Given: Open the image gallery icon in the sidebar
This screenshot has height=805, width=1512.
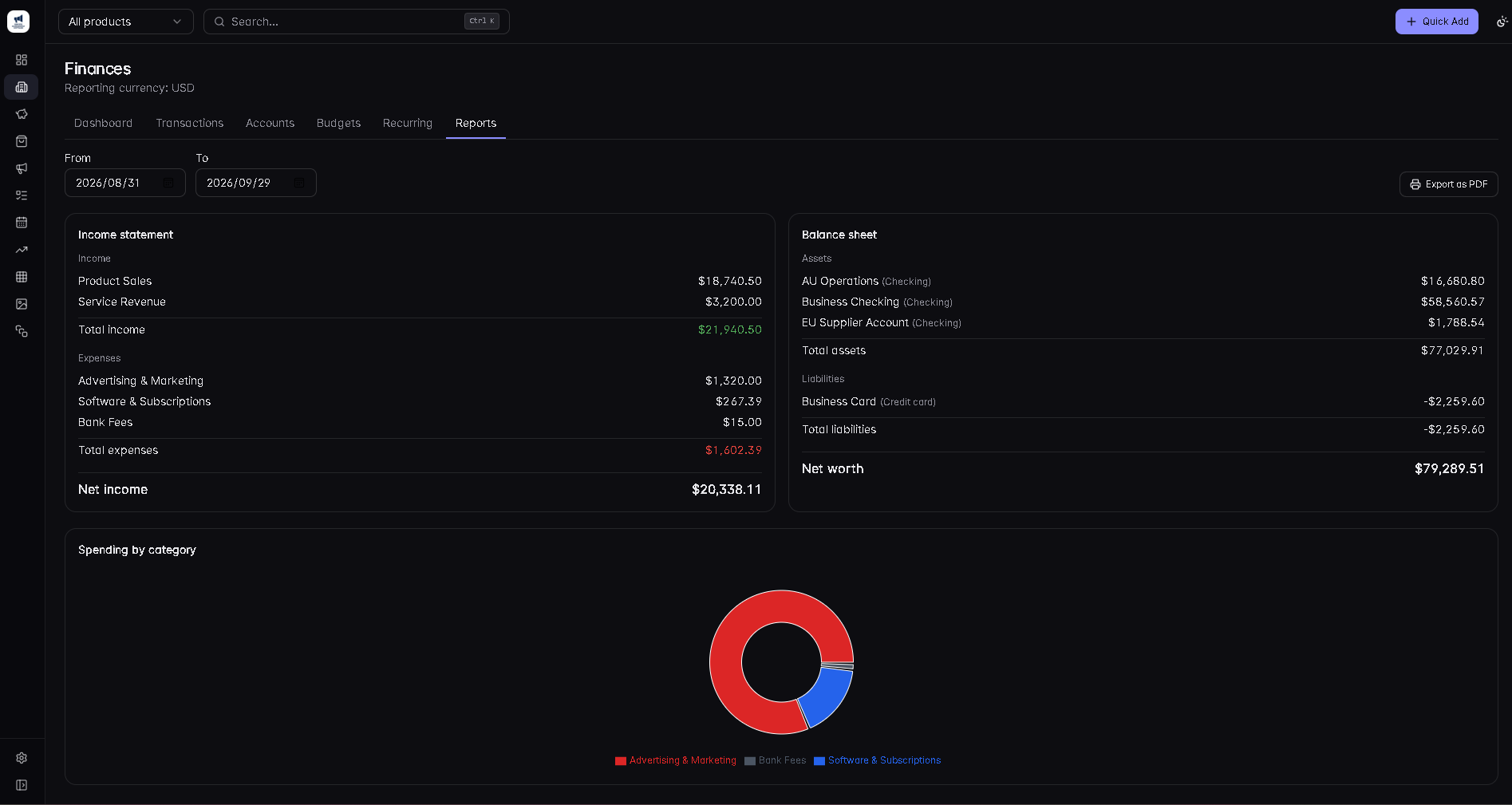Looking at the screenshot, I should 22,304.
